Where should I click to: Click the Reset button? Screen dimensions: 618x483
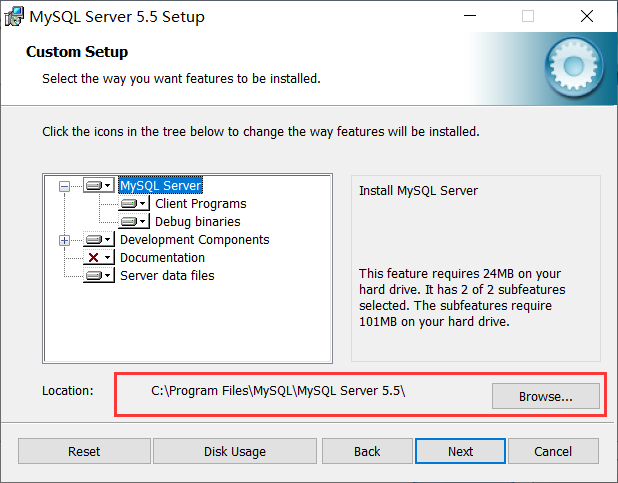84,451
